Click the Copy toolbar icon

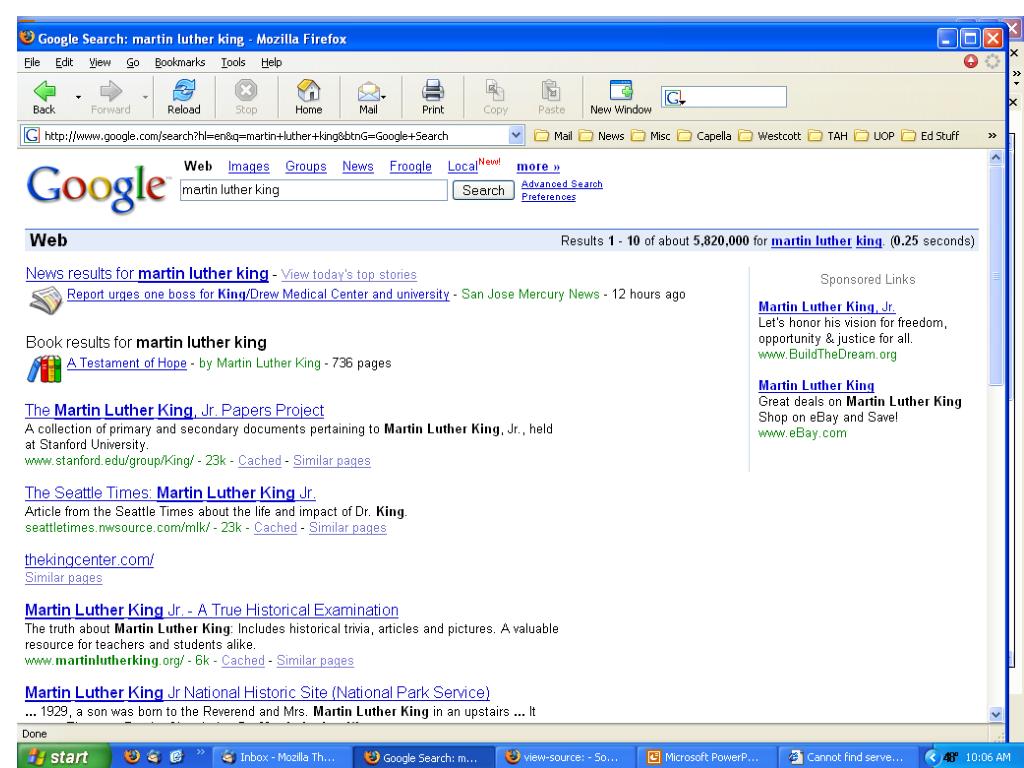[x=495, y=91]
